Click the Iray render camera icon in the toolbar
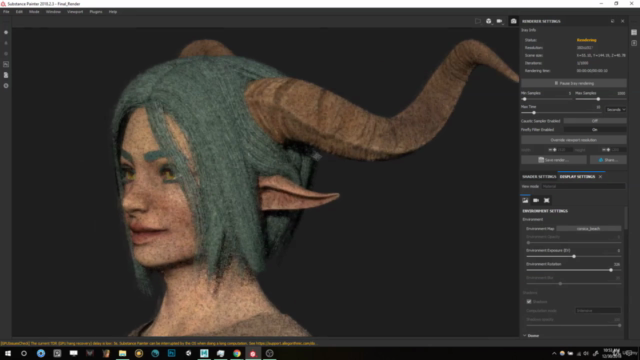Viewport: 640px width, 360px height. (513, 21)
